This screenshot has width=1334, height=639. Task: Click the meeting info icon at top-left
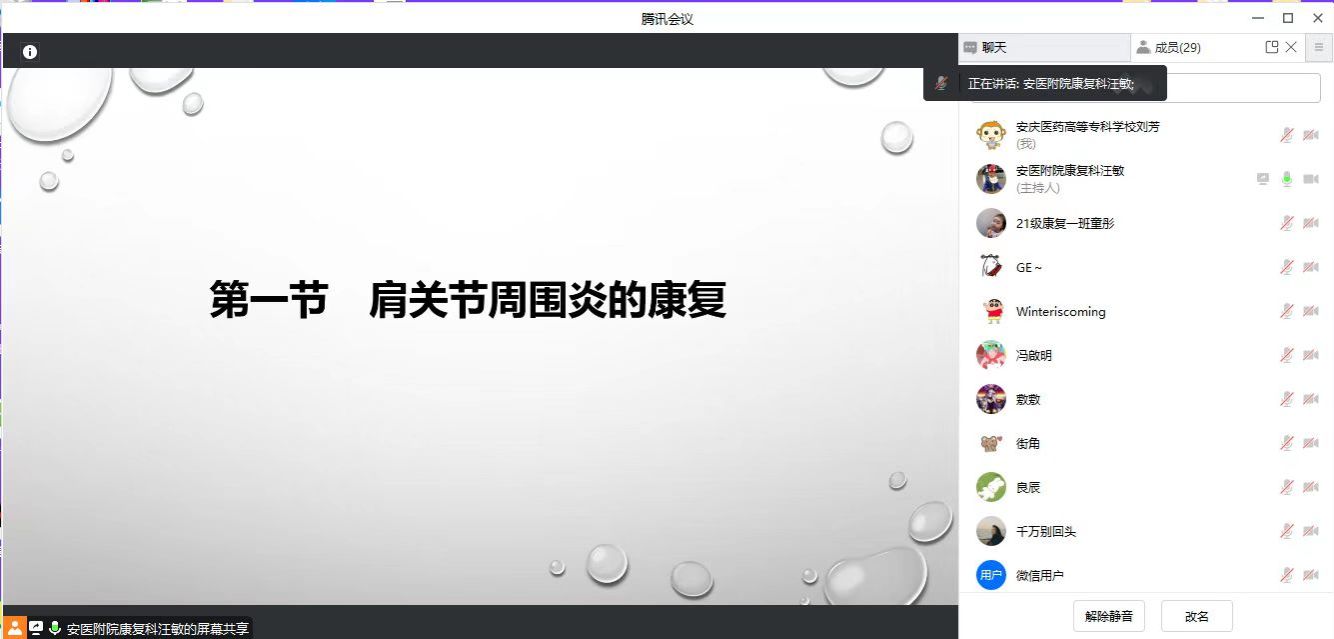[x=30, y=52]
